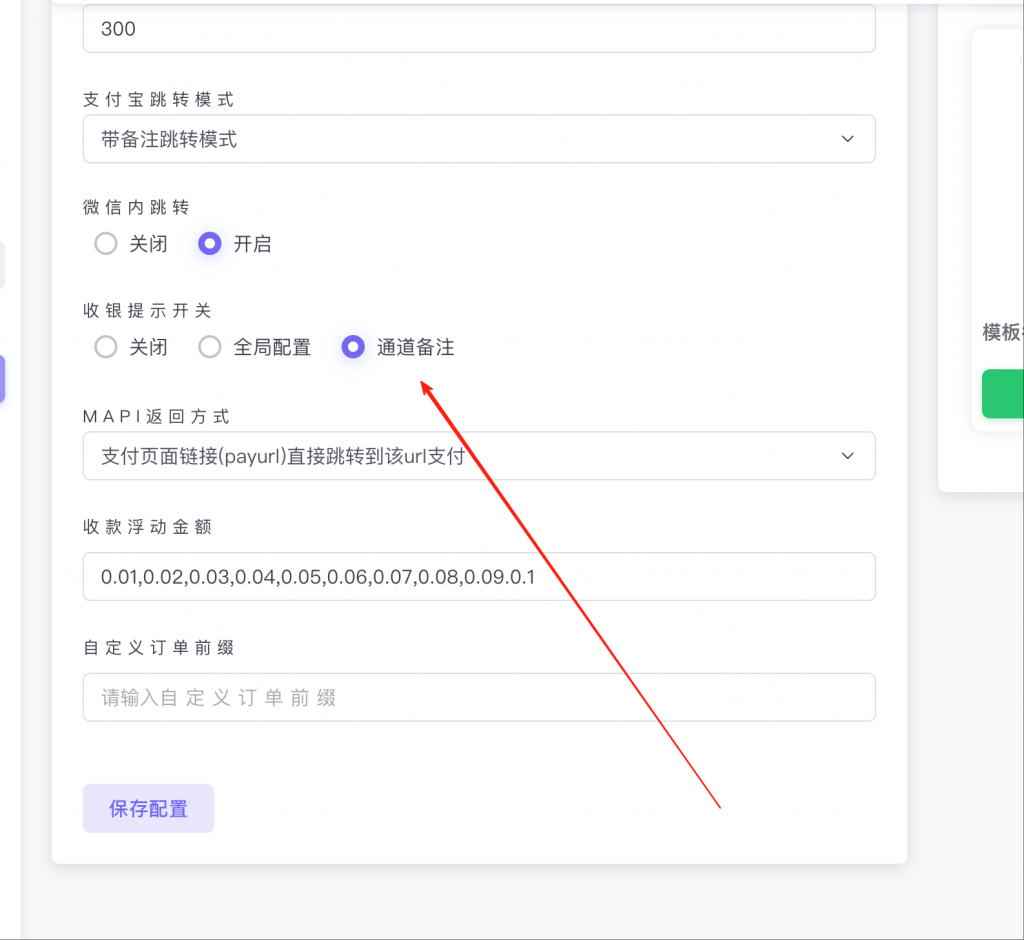1024x940 pixels.
Task: Focus the 收款浮动金额 input field
Action: 478,577
